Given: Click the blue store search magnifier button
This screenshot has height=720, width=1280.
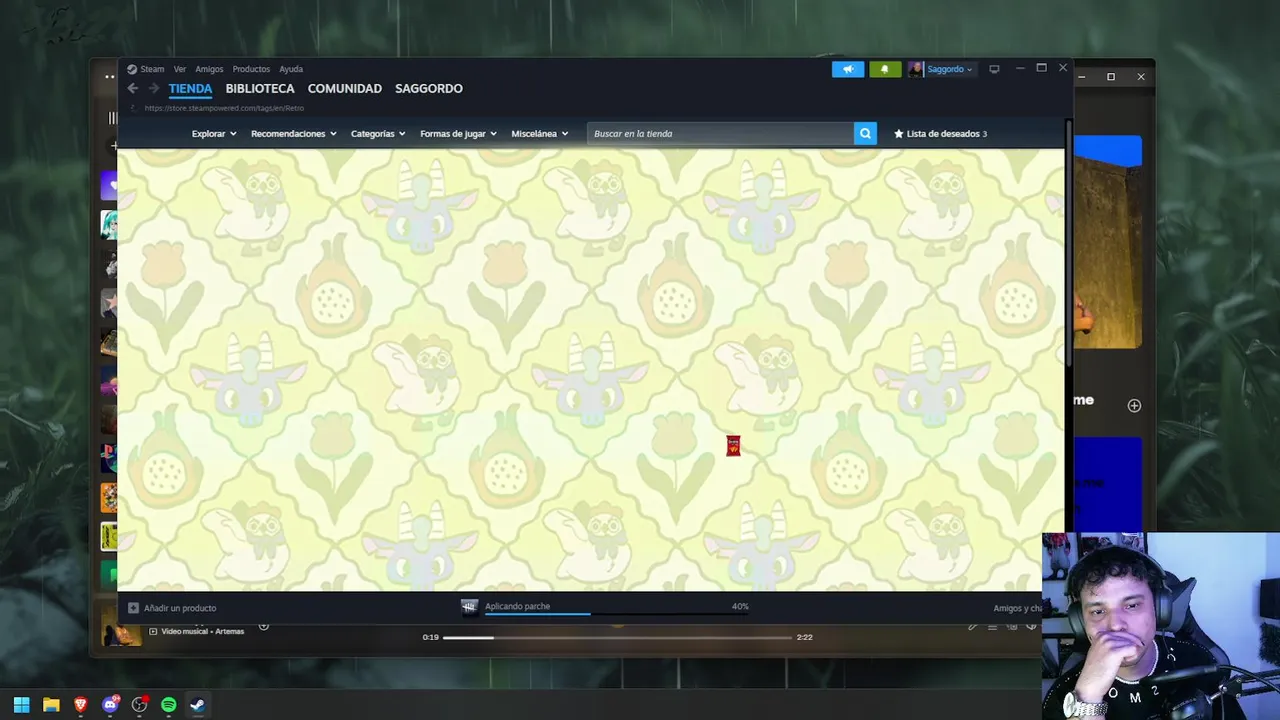Looking at the screenshot, I should pos(865,134).
